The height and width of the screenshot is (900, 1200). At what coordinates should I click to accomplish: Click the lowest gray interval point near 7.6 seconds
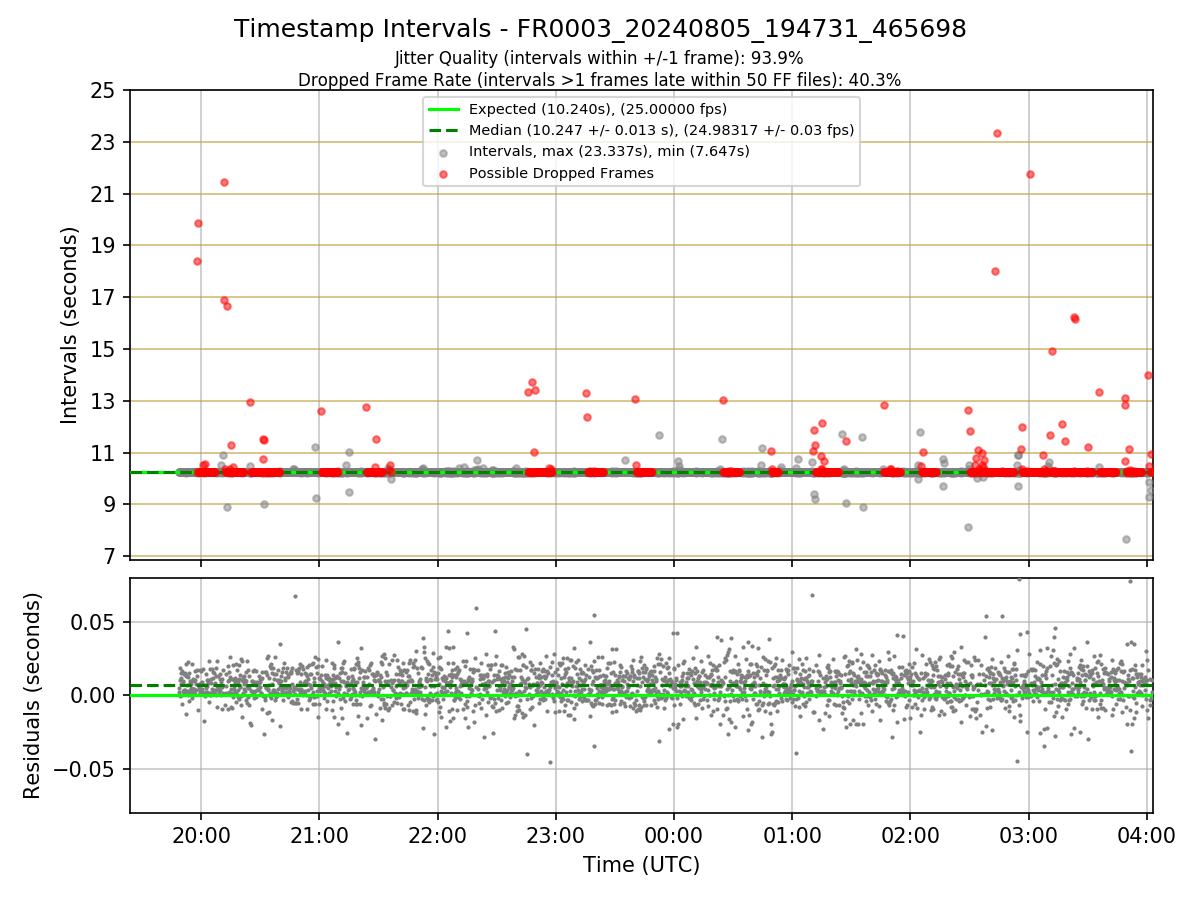point(1126,539)
